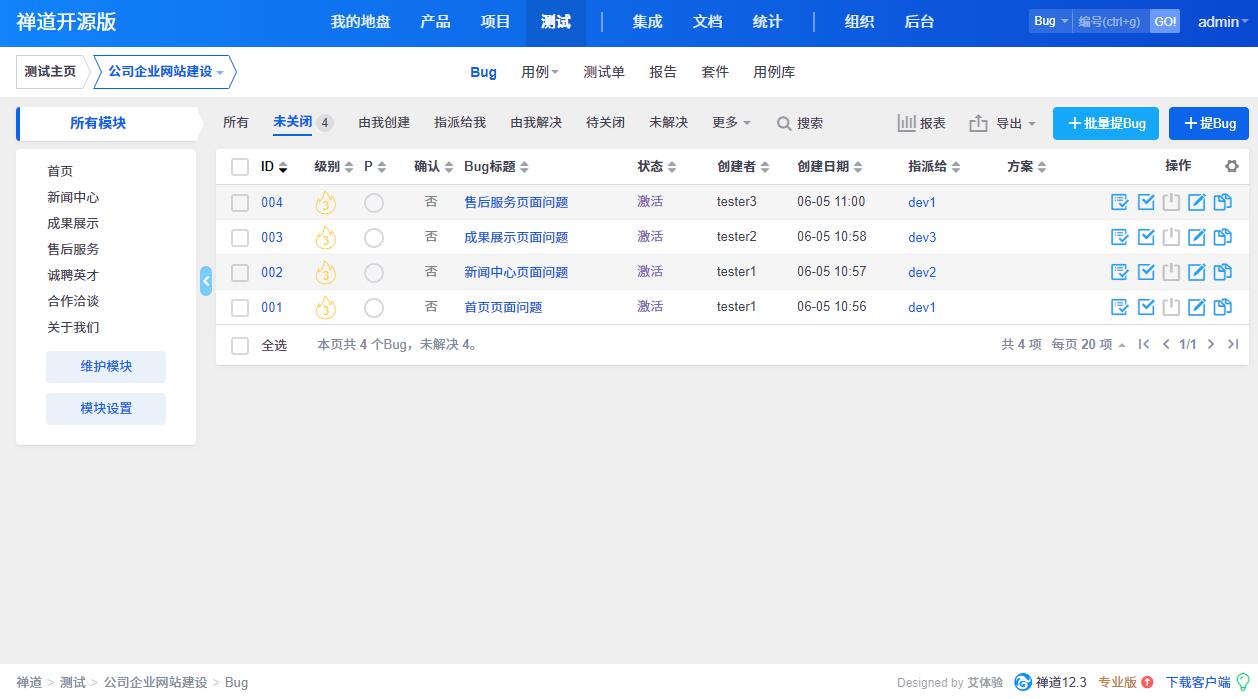
Task: Click 测试主页 breadcrumb button
Action: pyautogui.click(x=50, y=72)
